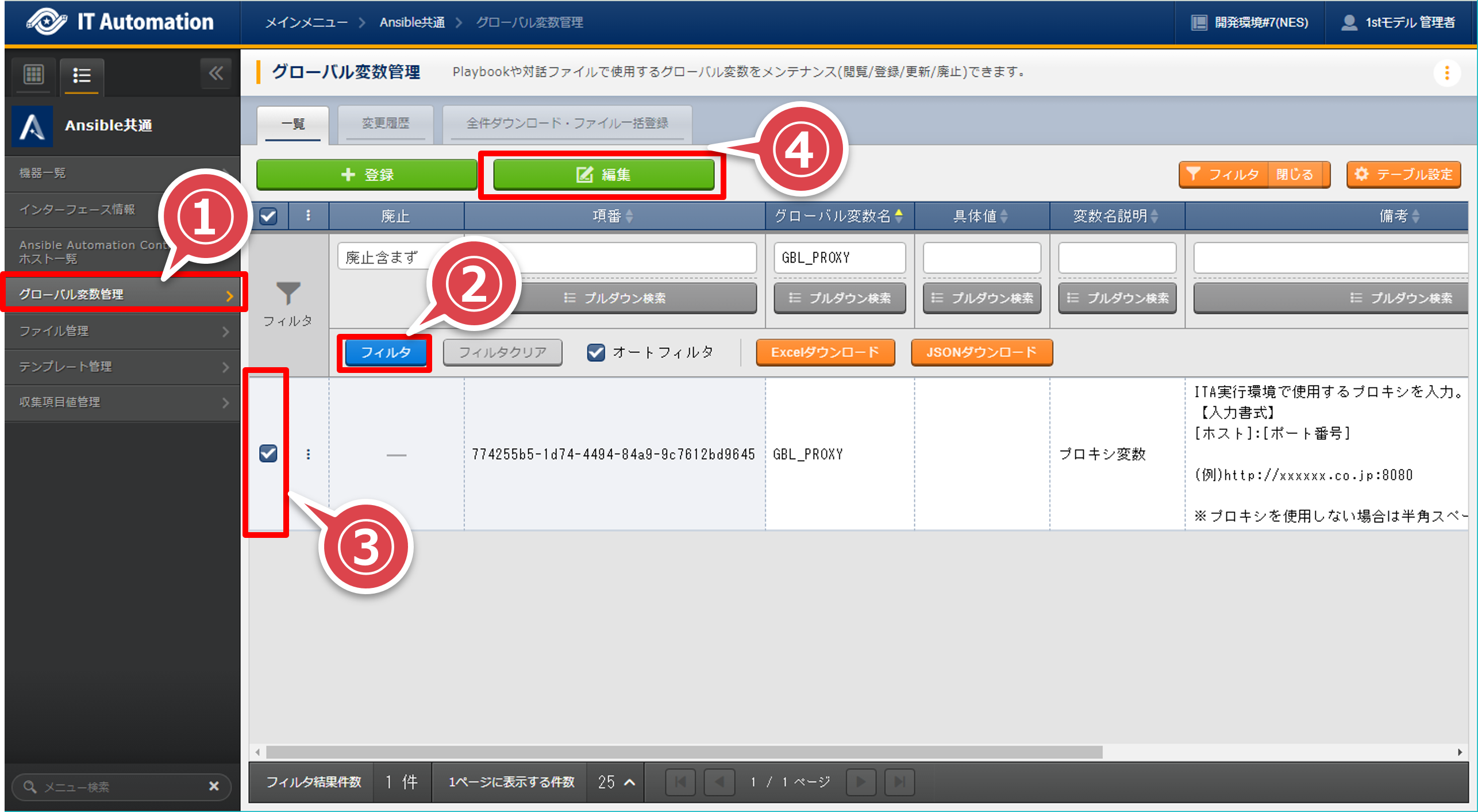Uncheck the GBL_PROXY row checkbox
This screenshot has height=812, width=1478.
coord(268,454)
